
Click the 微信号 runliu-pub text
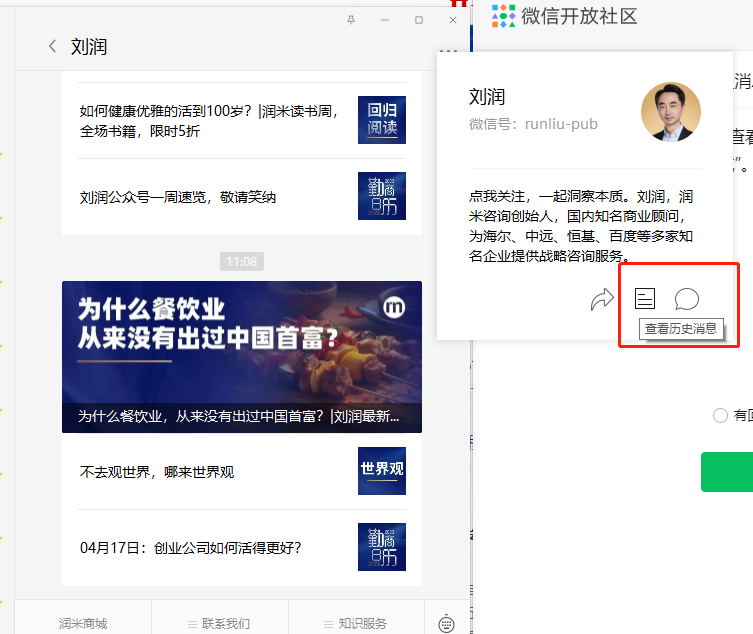(533, 124)
